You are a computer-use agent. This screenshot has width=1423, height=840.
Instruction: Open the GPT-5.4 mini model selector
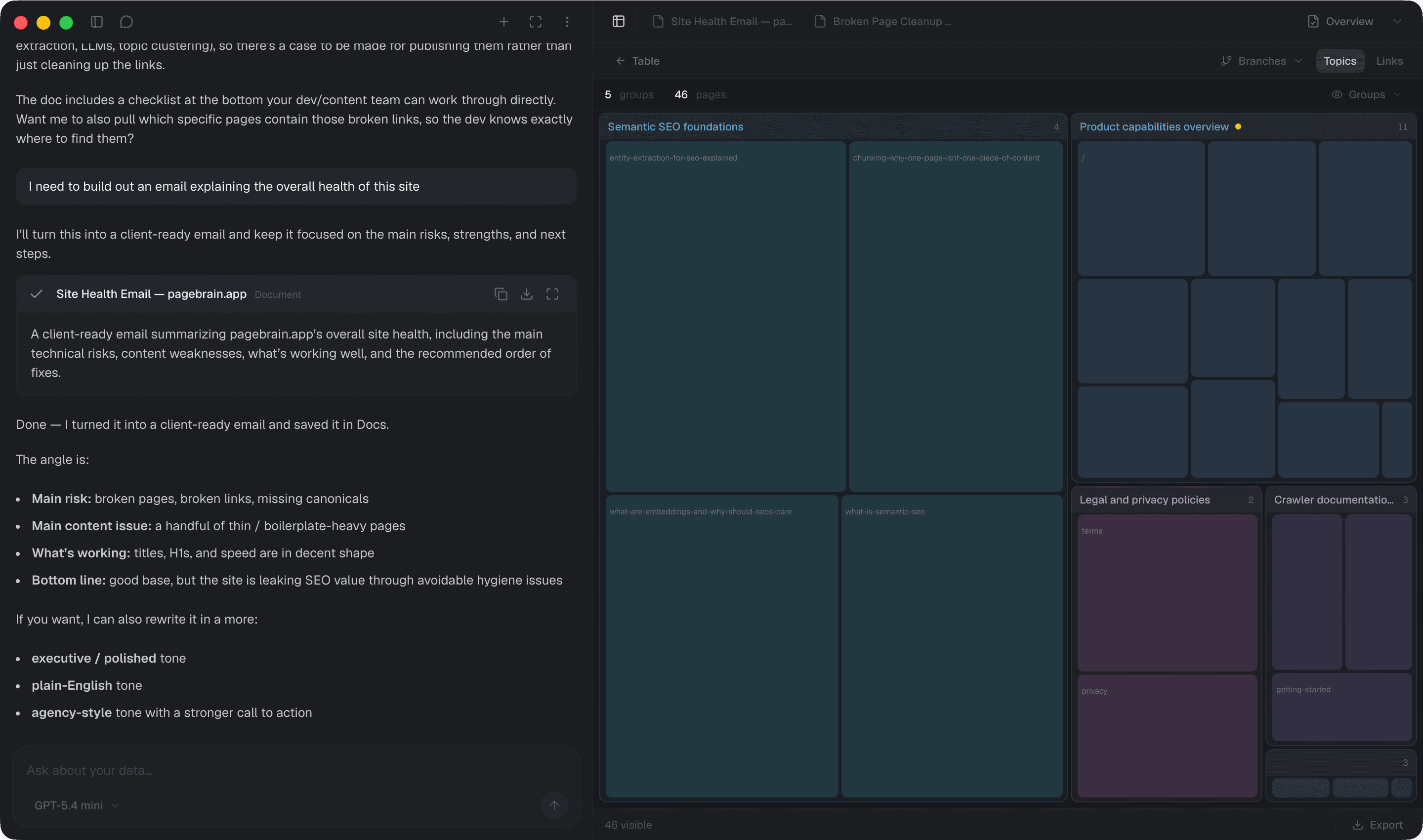click(77, 805)
